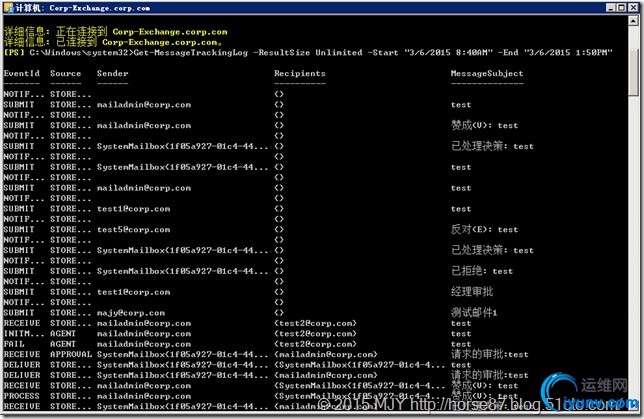Click the 测试邮件1 message subject
Screen dimensions: 644x419
tap(474, 312)
